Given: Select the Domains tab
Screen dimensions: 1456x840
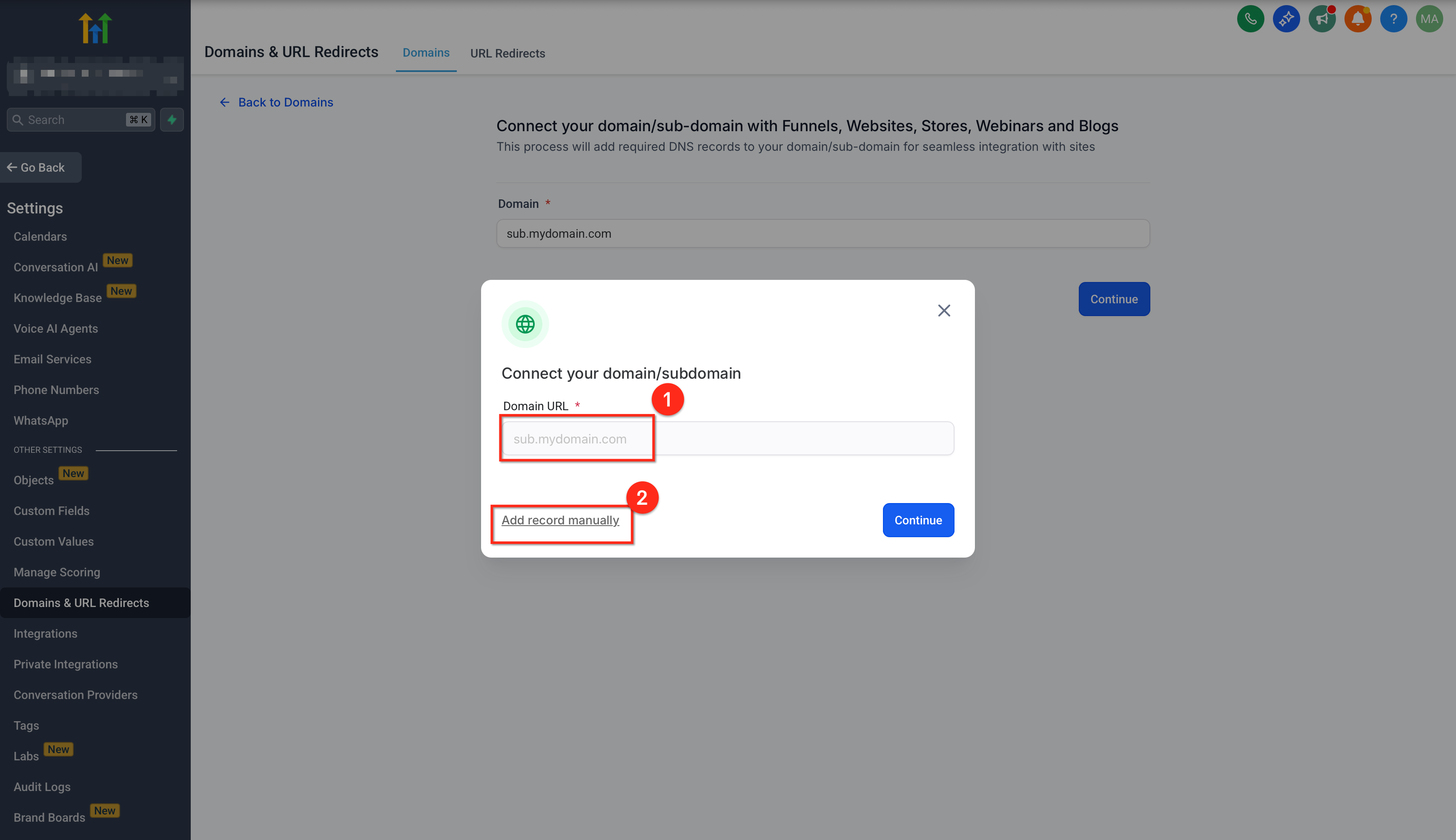Looking at the screenshot, I should click(x=426, y=52).
